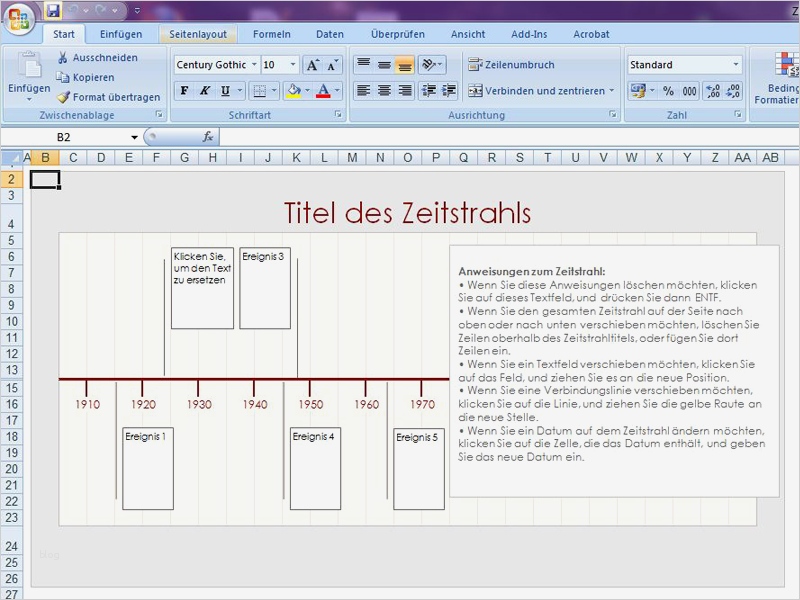800x600 pixels.
Task: Apply bold formatting with the F icon
Action: (185, 91)
